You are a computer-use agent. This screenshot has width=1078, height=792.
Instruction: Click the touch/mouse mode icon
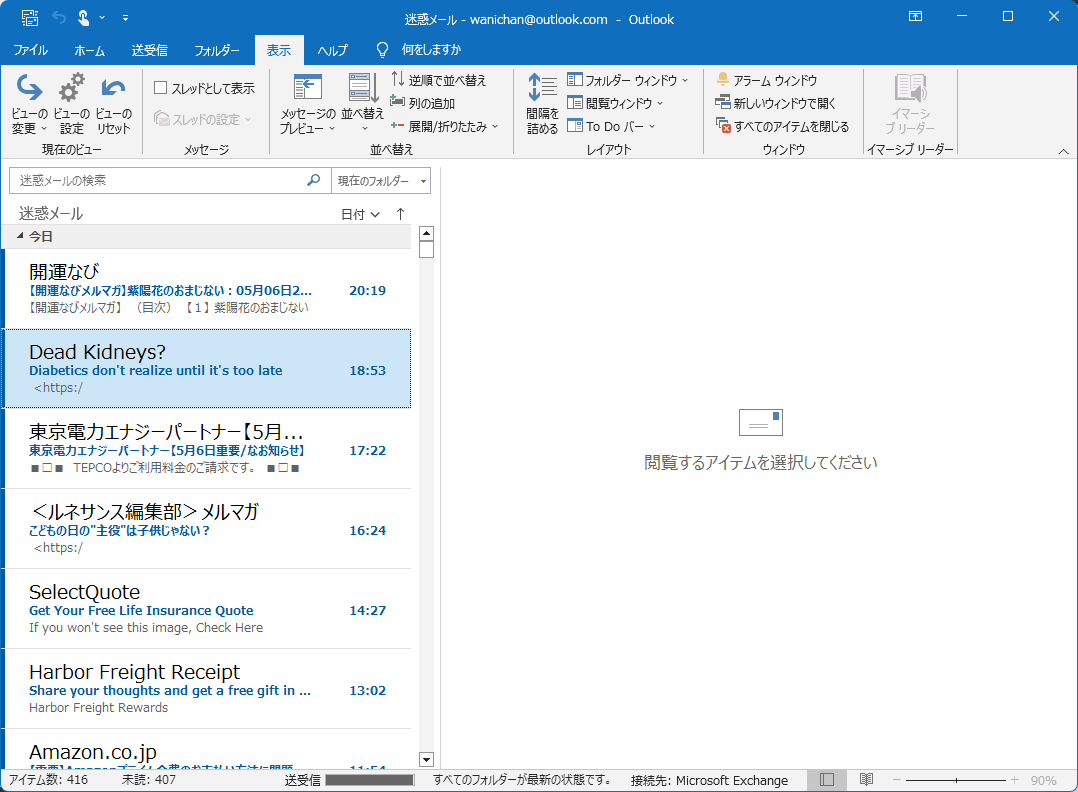point(83,18)
